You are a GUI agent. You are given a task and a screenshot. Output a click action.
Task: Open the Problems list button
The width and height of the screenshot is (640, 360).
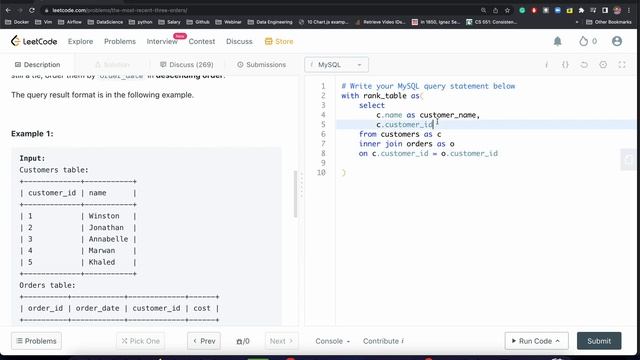[36, 341]
